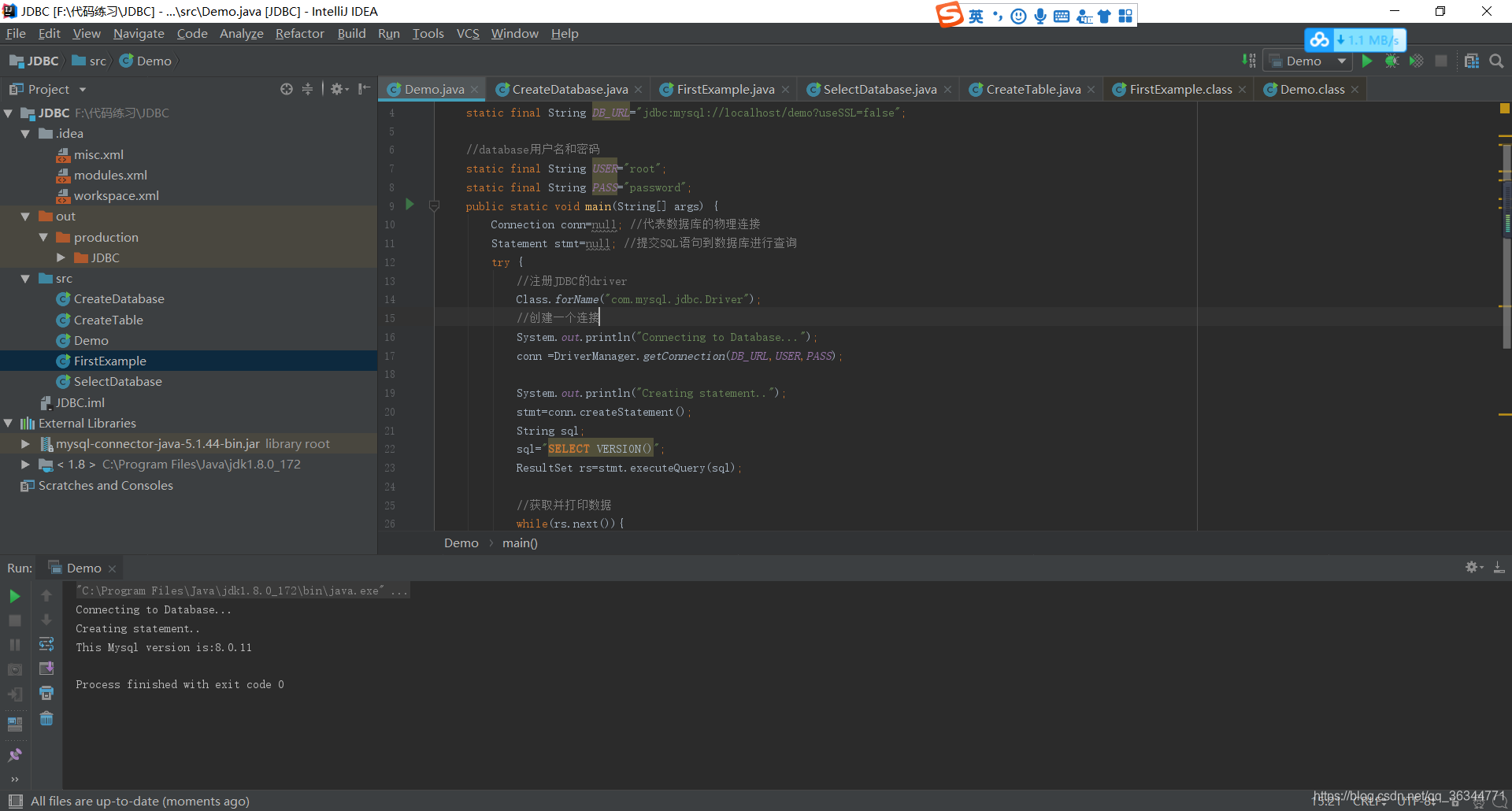Collapse the src folder
Screen dimensions: 1512x811
point(26,279)
